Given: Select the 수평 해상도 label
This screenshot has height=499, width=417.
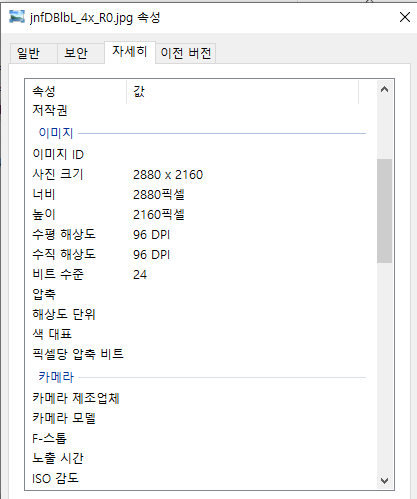Looking at the screenshot, I should (x=64, y=234).
